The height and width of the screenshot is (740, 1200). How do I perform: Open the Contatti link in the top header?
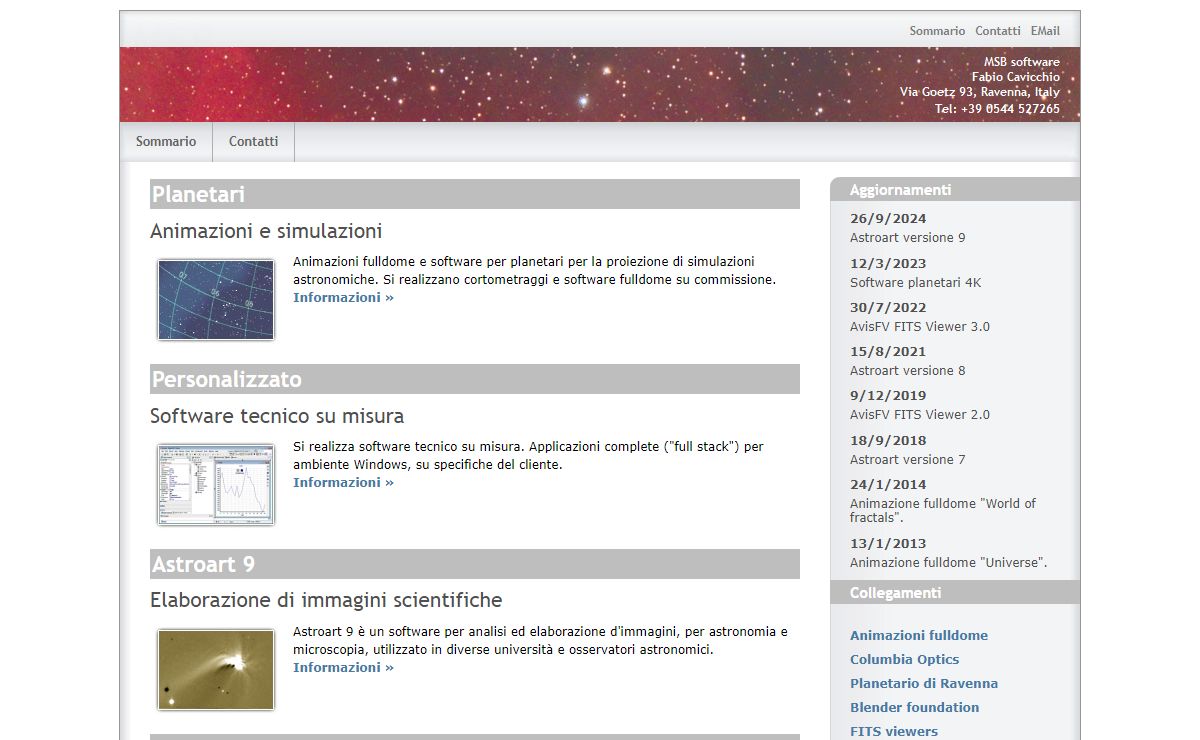[998, 31]
